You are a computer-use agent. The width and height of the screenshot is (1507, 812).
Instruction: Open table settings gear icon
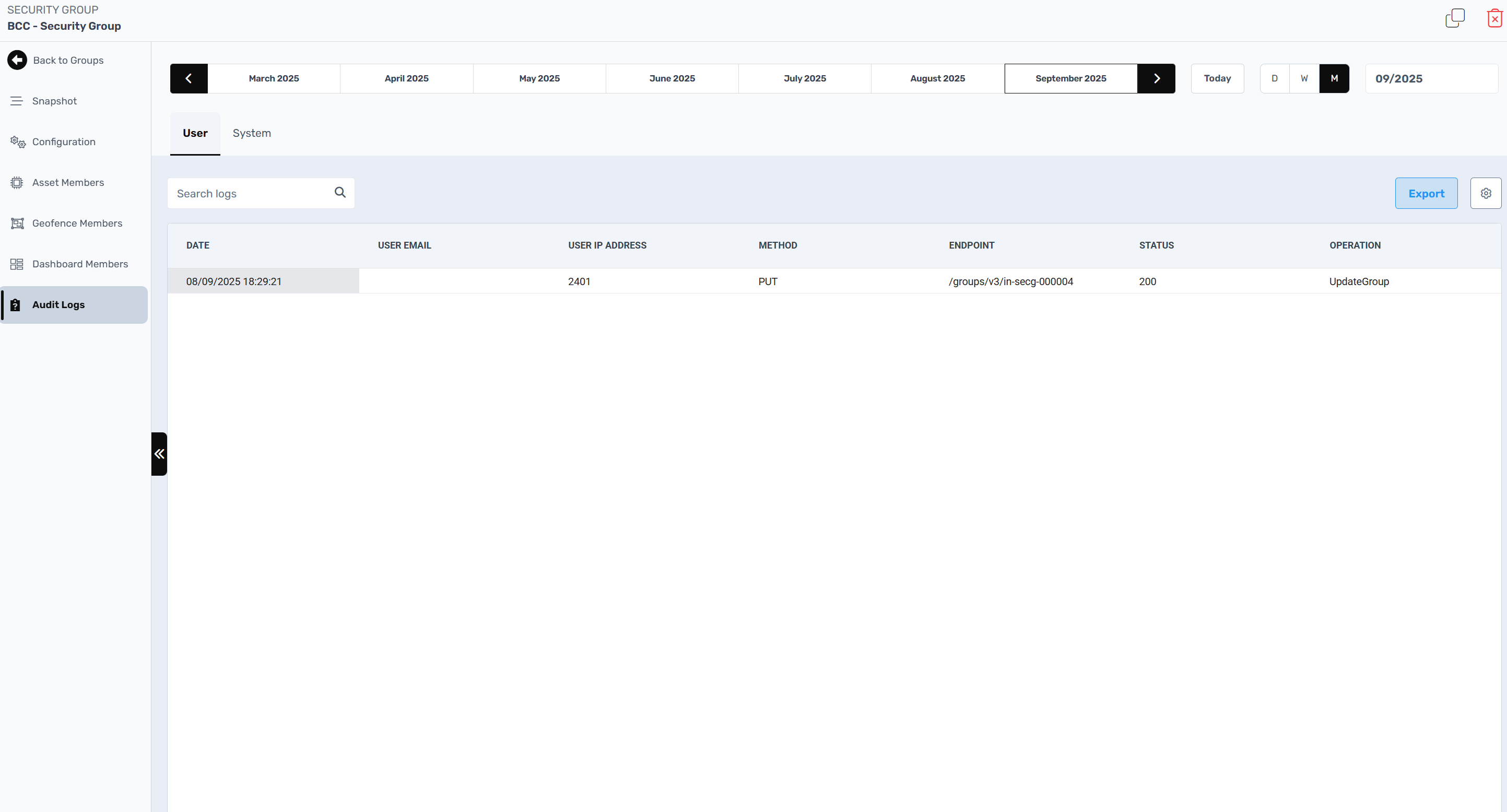click(x=1486, y=193)
